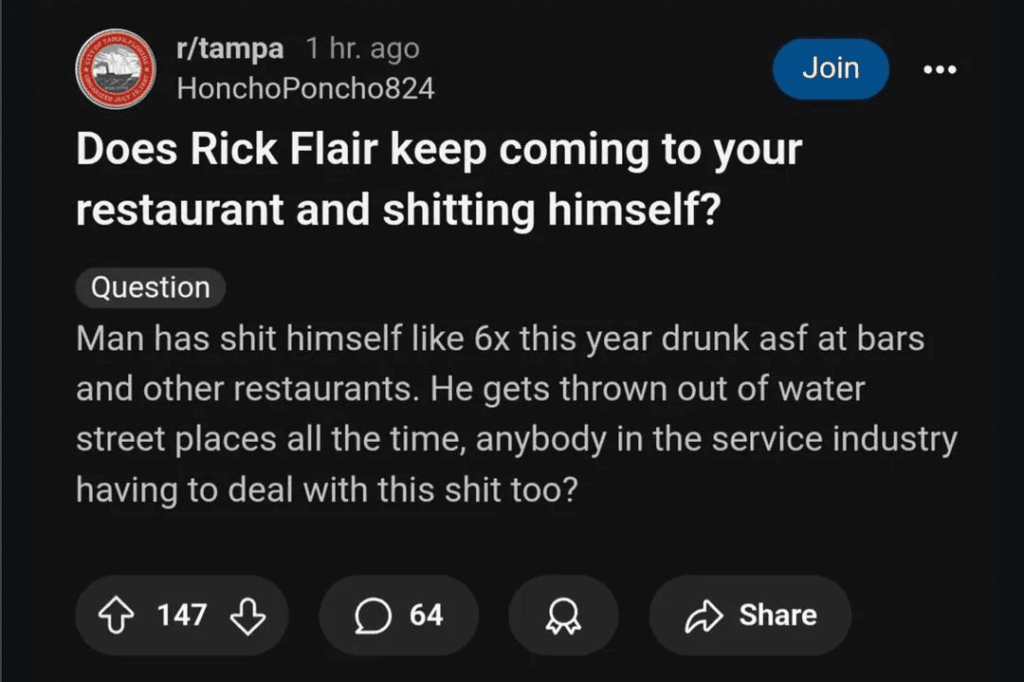Open sharing options via the Share button
The image size is (1024, 682).
pos(748,616)
